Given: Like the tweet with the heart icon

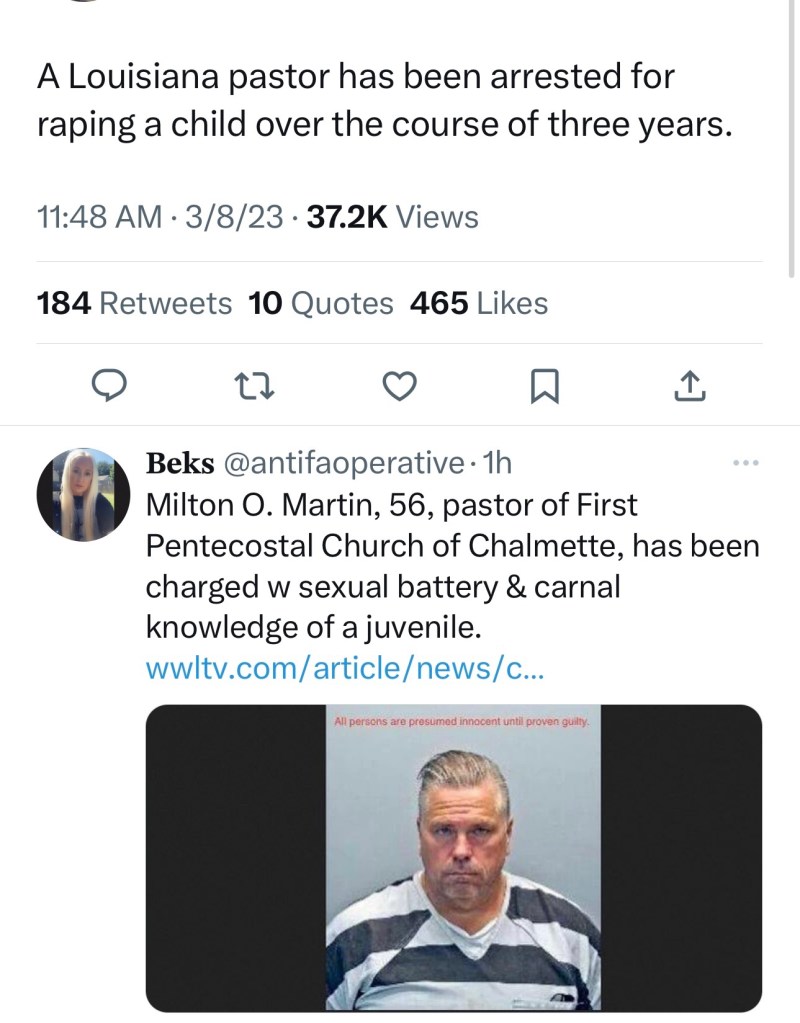Looking at the screenshot, I should point(400,385).
